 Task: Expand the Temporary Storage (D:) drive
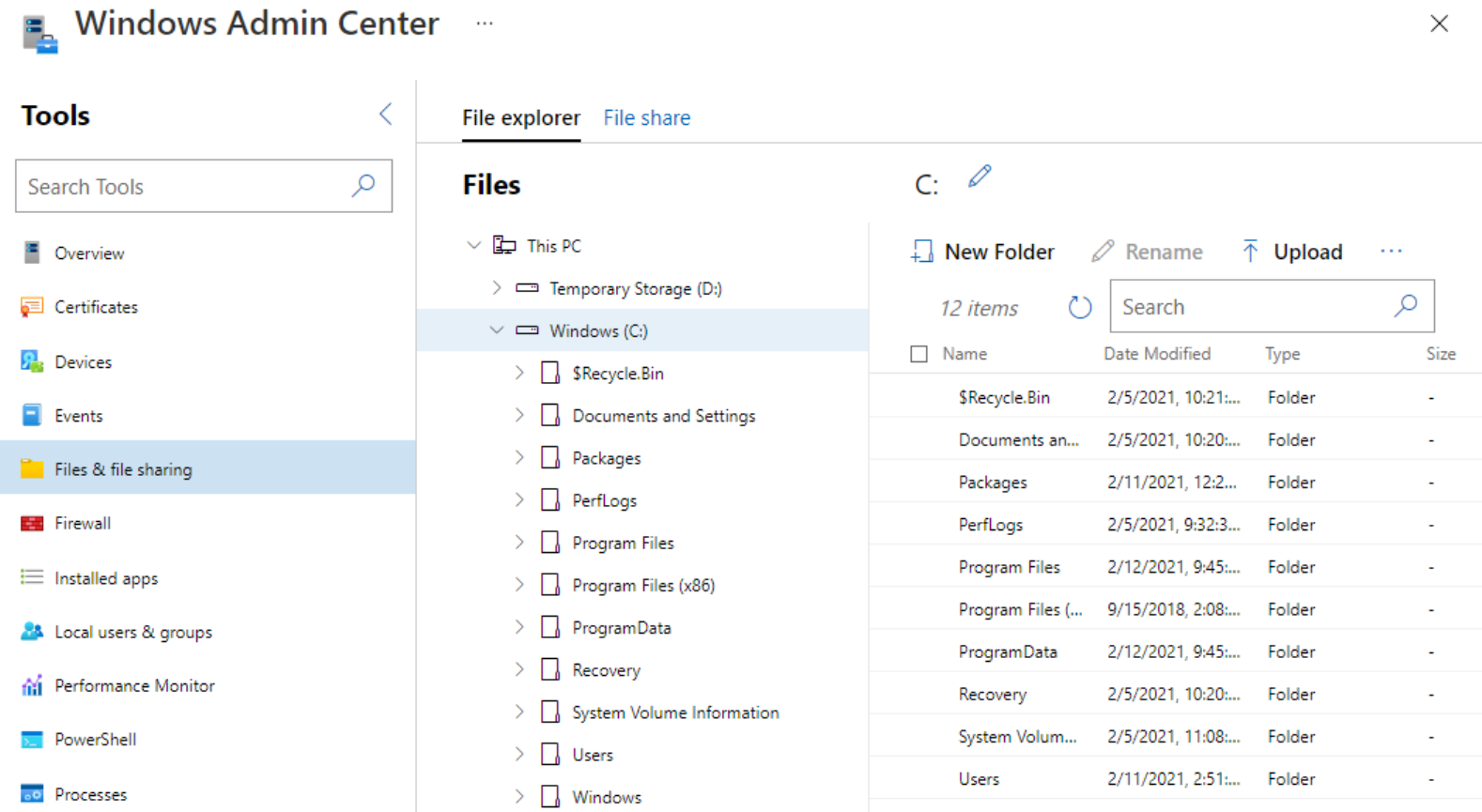click(497, 288)
